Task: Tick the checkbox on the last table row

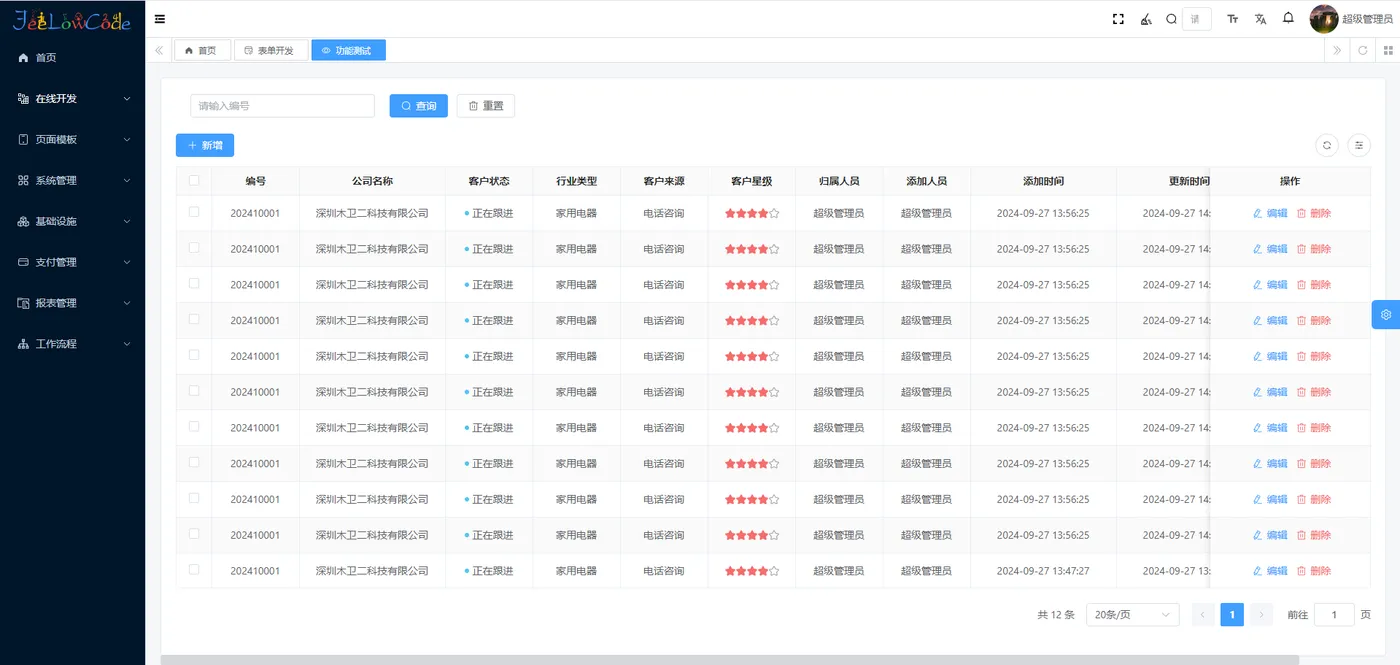Action: [x=193, y=570]
